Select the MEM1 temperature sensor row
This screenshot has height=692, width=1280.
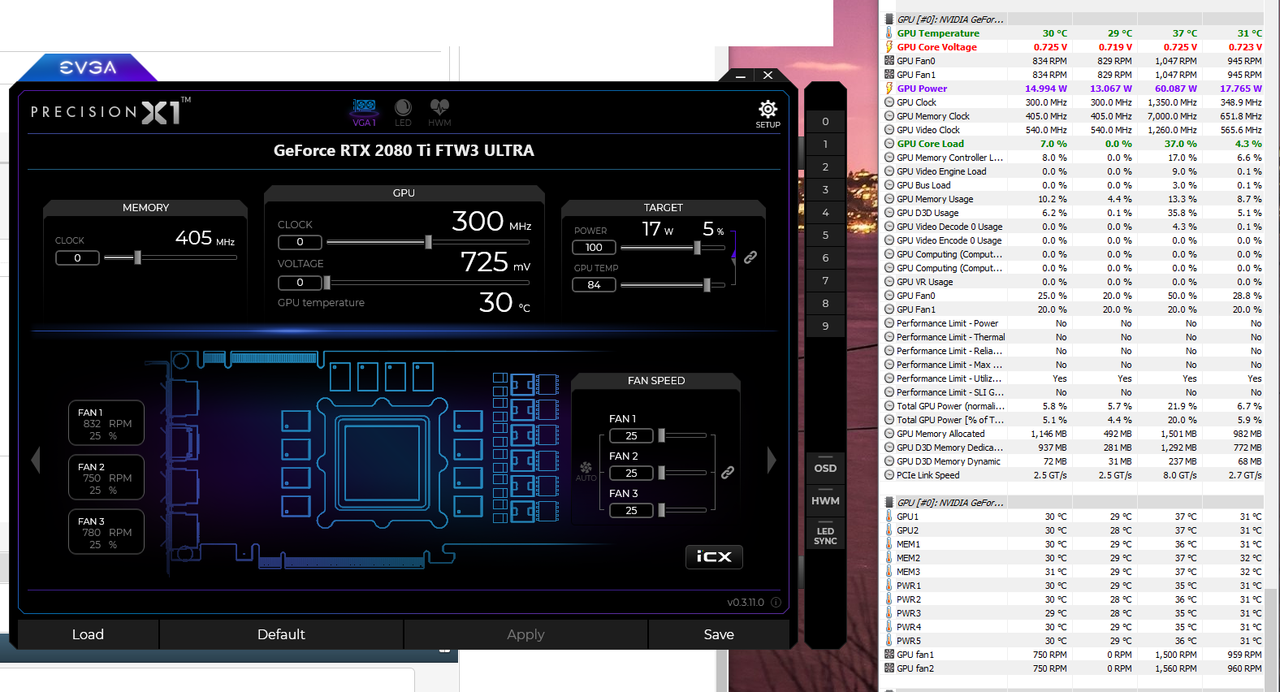pyautogui.click(x=1074, y=544)
